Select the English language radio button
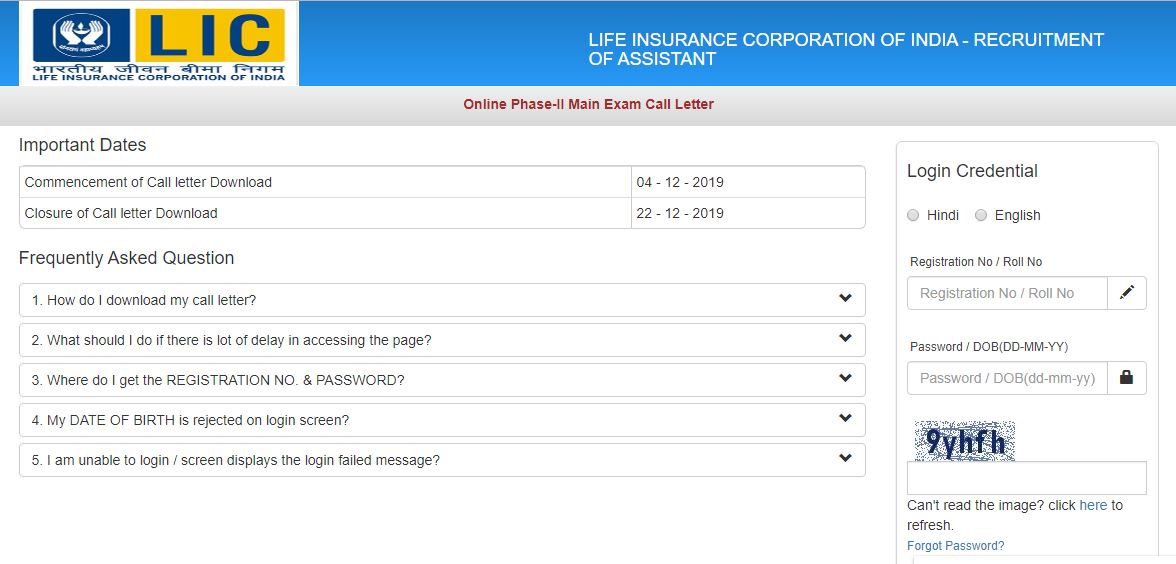 981,215
